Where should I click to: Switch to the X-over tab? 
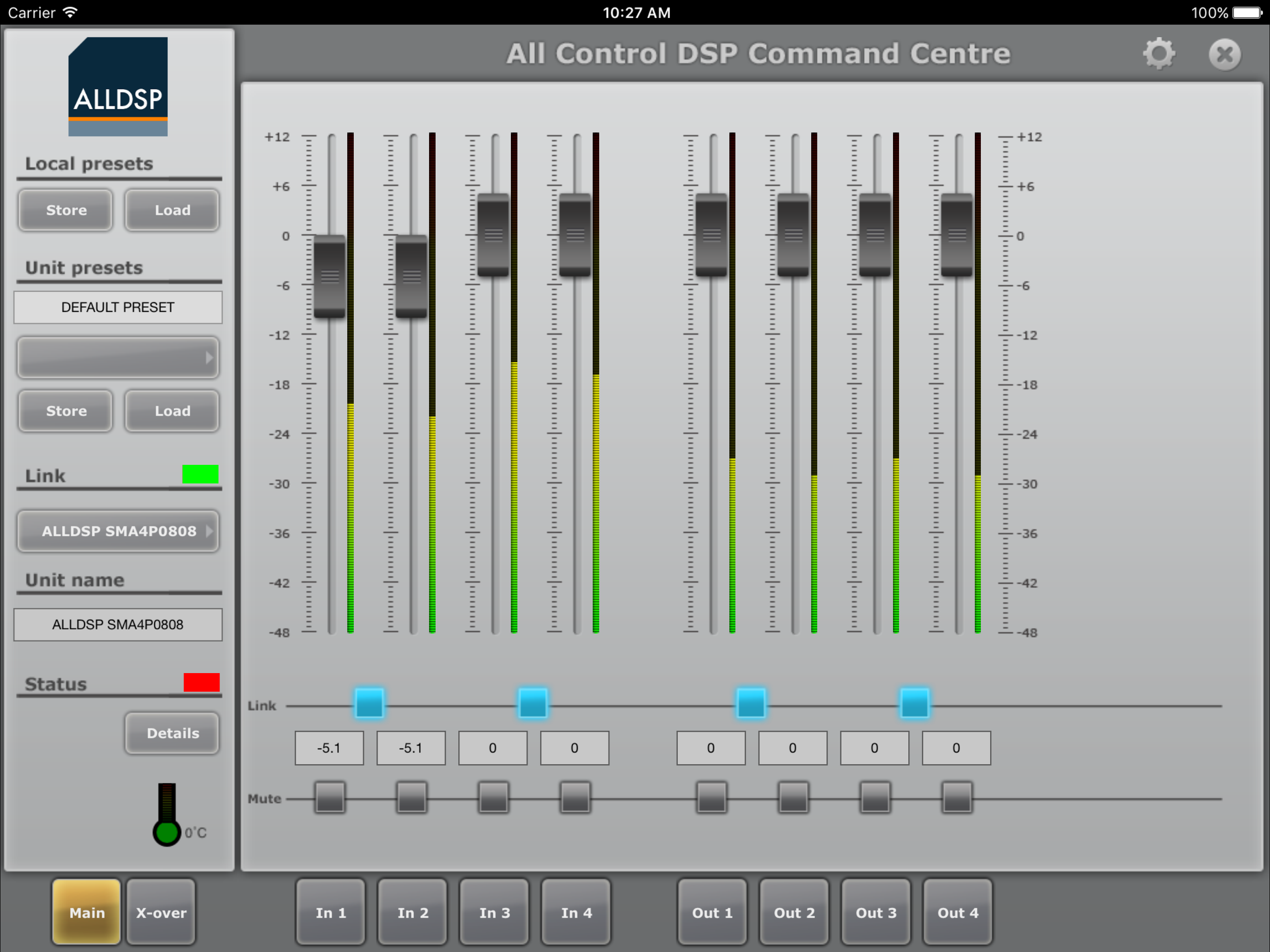coord(161,912)
